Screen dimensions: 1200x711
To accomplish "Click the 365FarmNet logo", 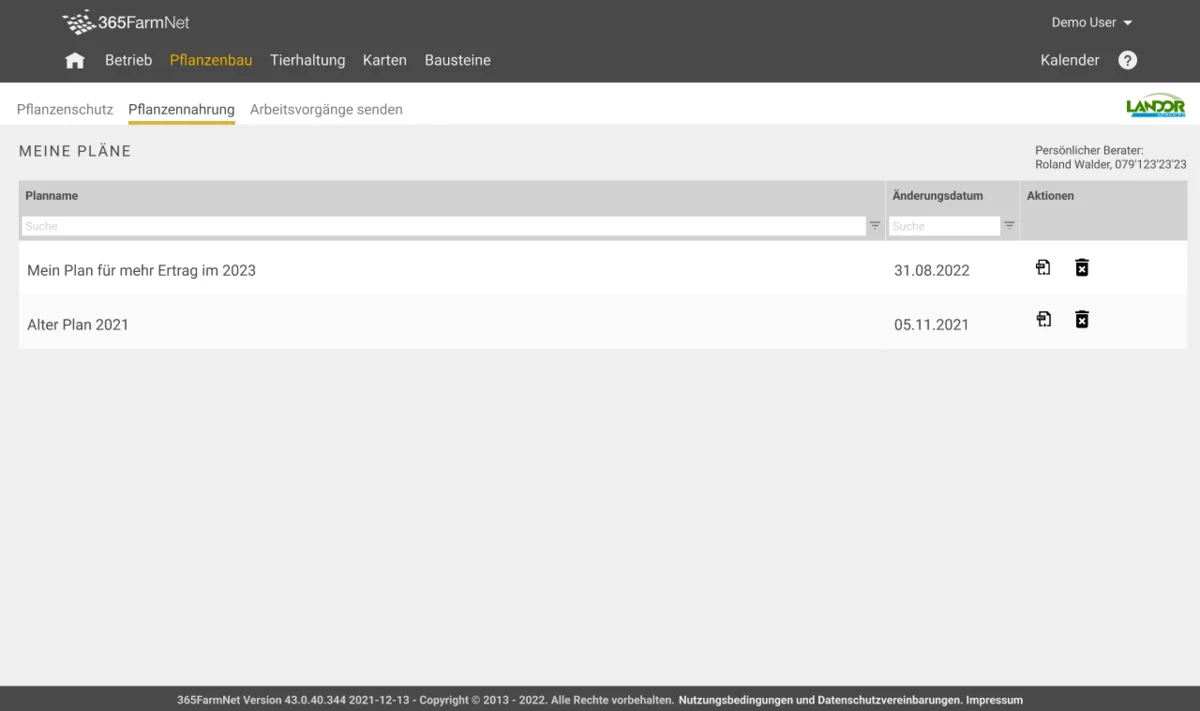I will click(x=126, y=22).
